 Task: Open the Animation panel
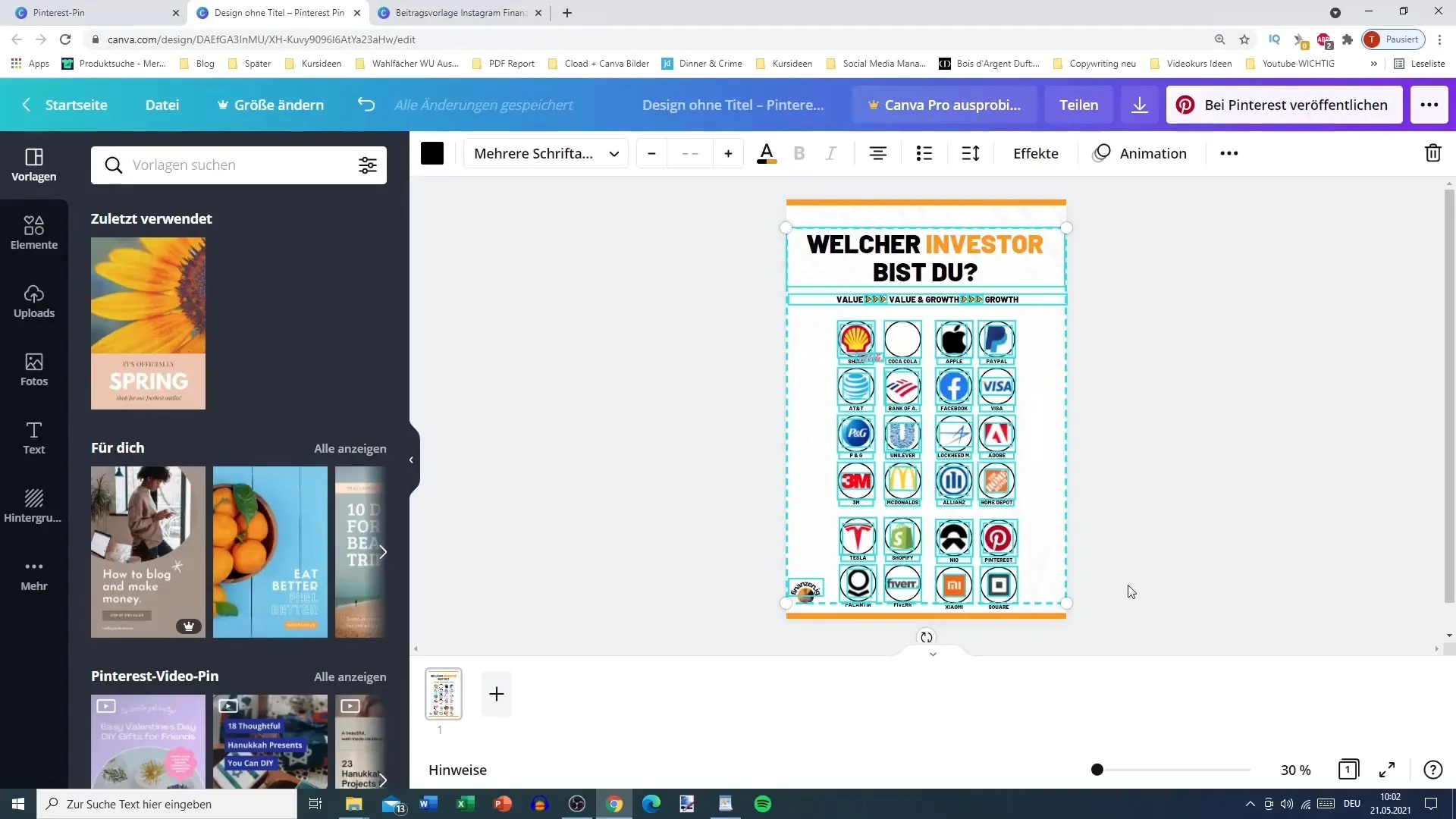(1139, 153)
